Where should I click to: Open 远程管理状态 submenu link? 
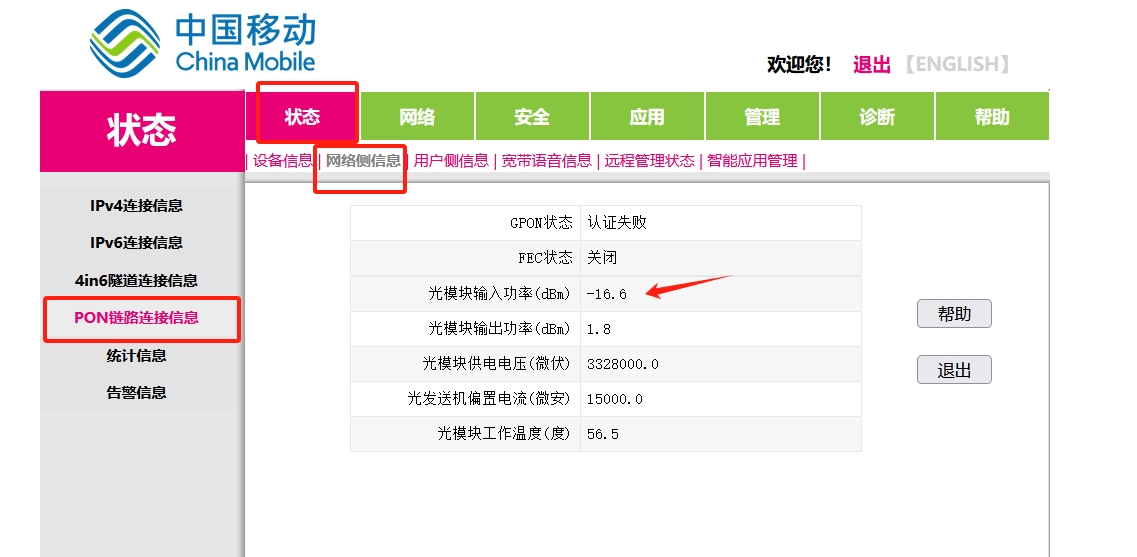[x=650, y=161]
